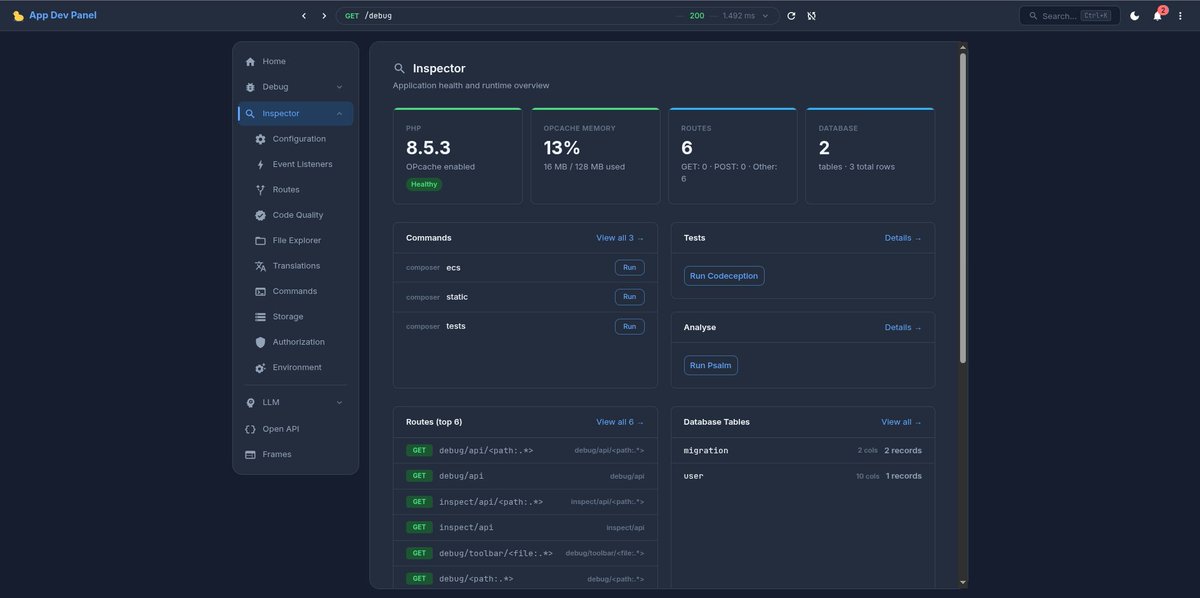Select Translations in the sidebar
Viewport: 1200px width, 598px height.
[296, 266]
